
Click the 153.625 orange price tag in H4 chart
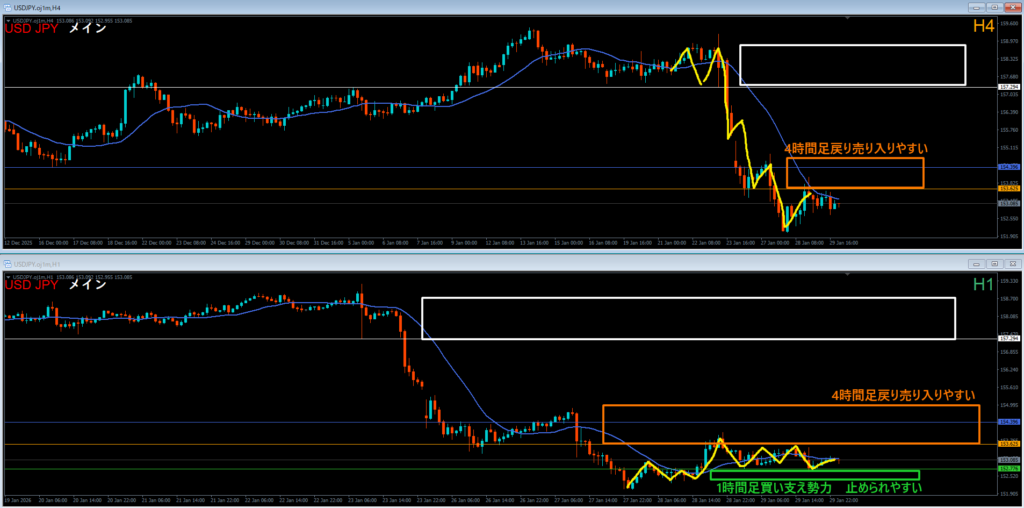pyautogui.click(x=1008, y=188)
